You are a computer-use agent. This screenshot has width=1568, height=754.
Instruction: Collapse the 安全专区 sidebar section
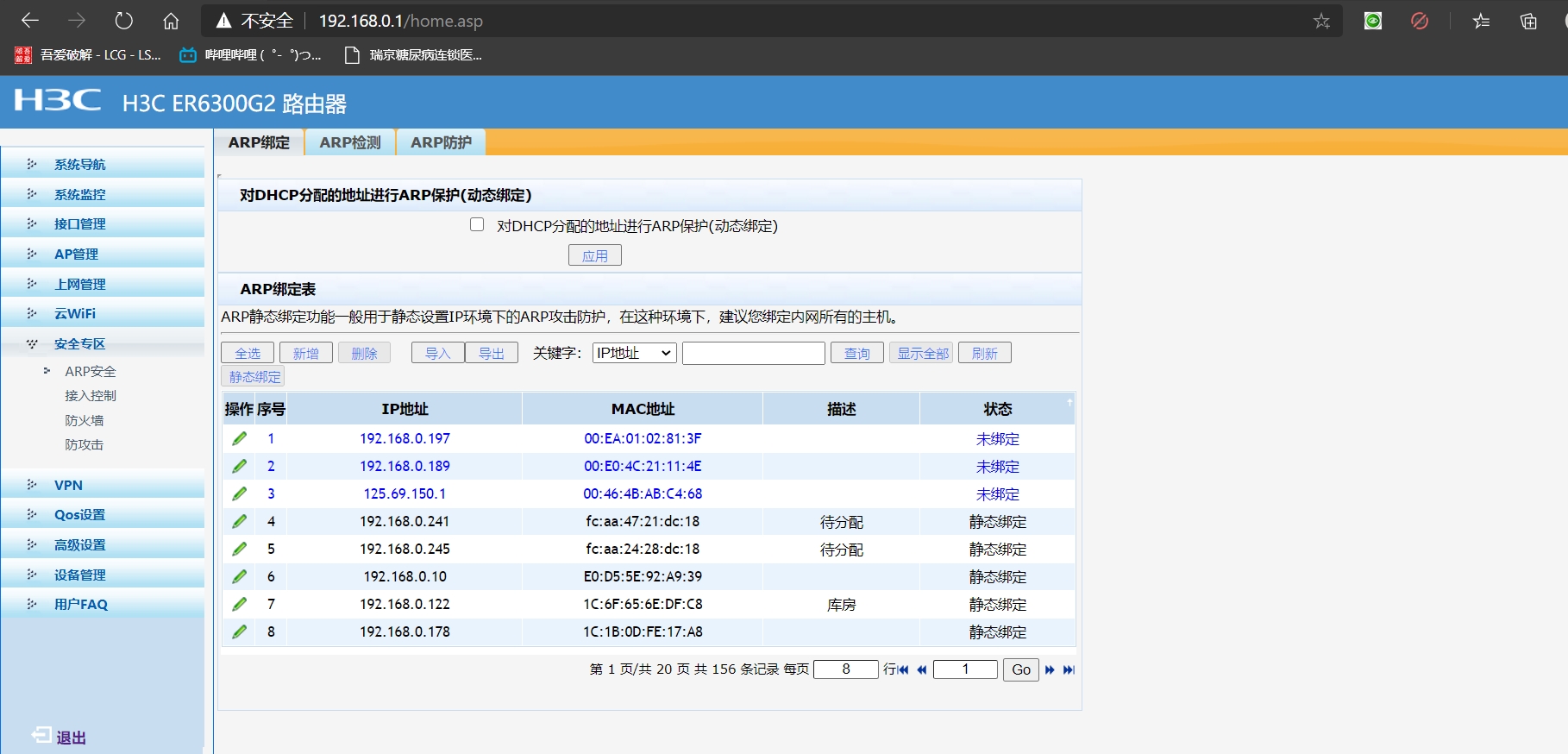click(x=79, y=343)
